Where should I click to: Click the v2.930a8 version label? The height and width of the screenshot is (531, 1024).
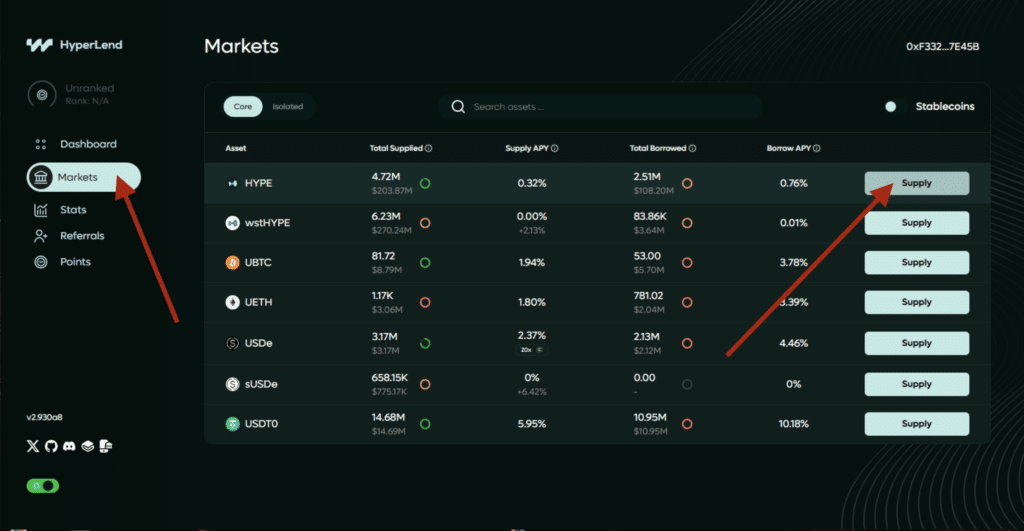click(x=44, y=417)
